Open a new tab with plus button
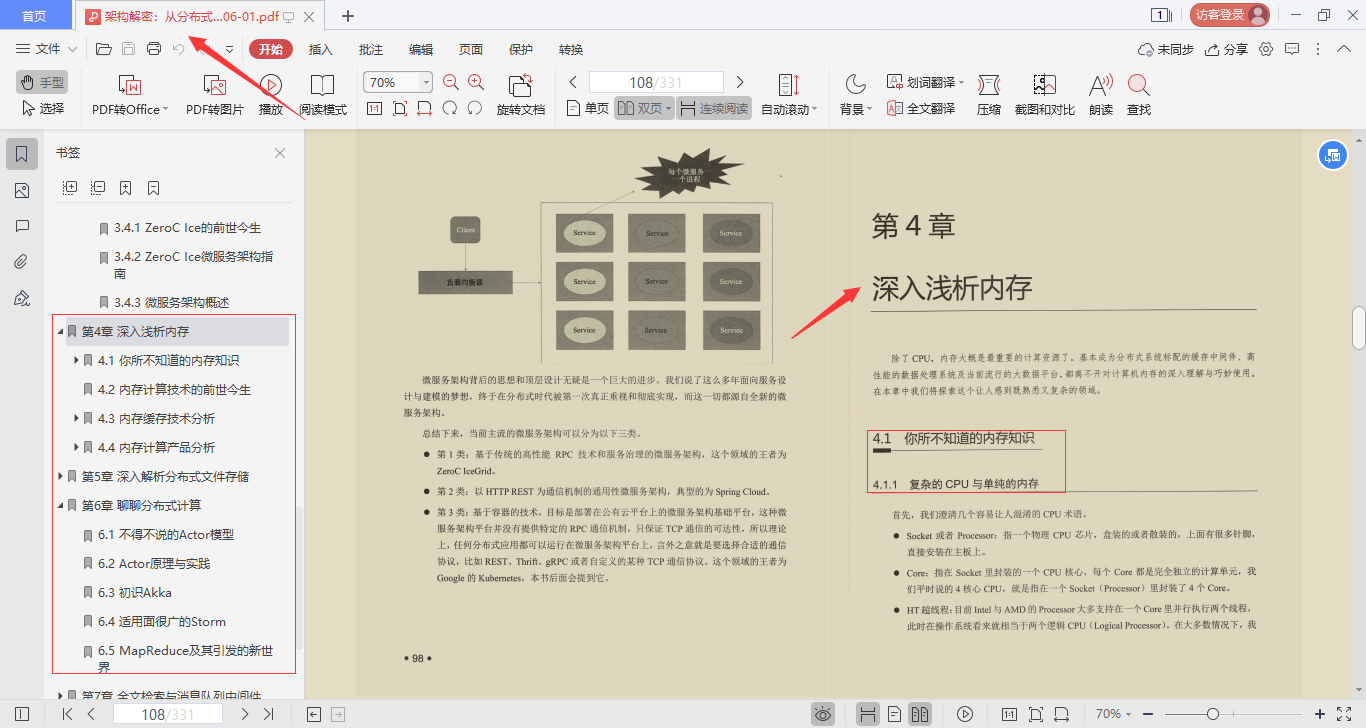 [348, 15]
